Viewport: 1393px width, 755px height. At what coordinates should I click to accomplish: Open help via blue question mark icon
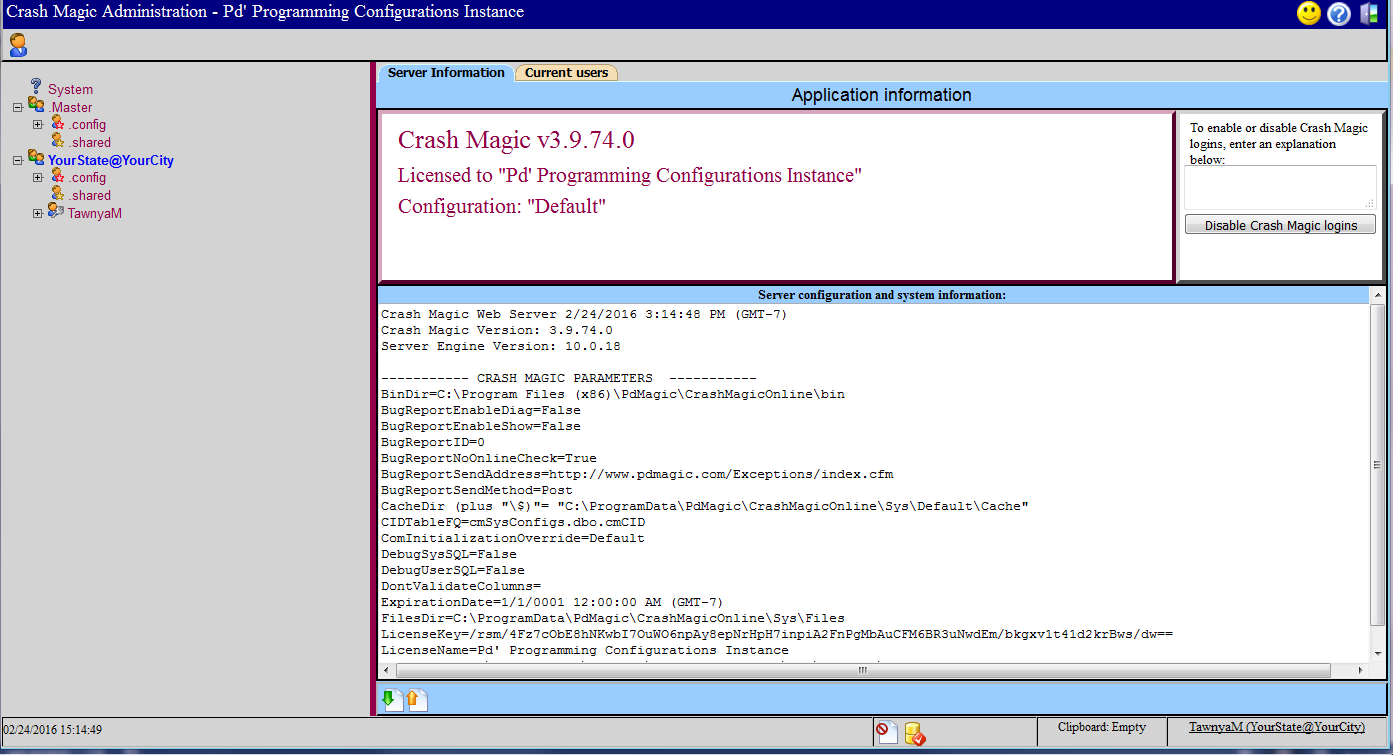coord(1339,14)
